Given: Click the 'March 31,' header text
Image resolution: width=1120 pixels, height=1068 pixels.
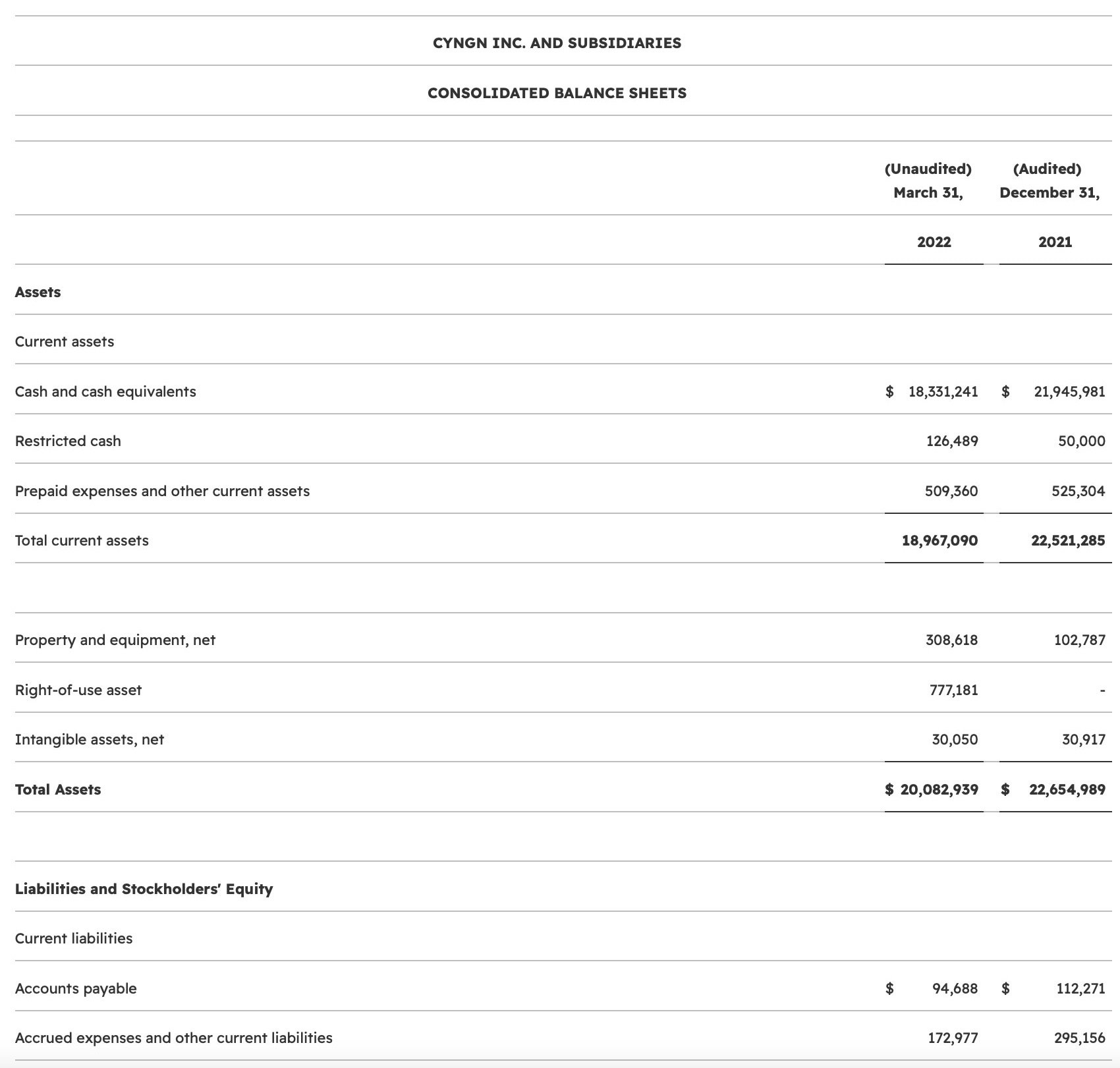Looking at the screenshot, I should tap(928, 192).
